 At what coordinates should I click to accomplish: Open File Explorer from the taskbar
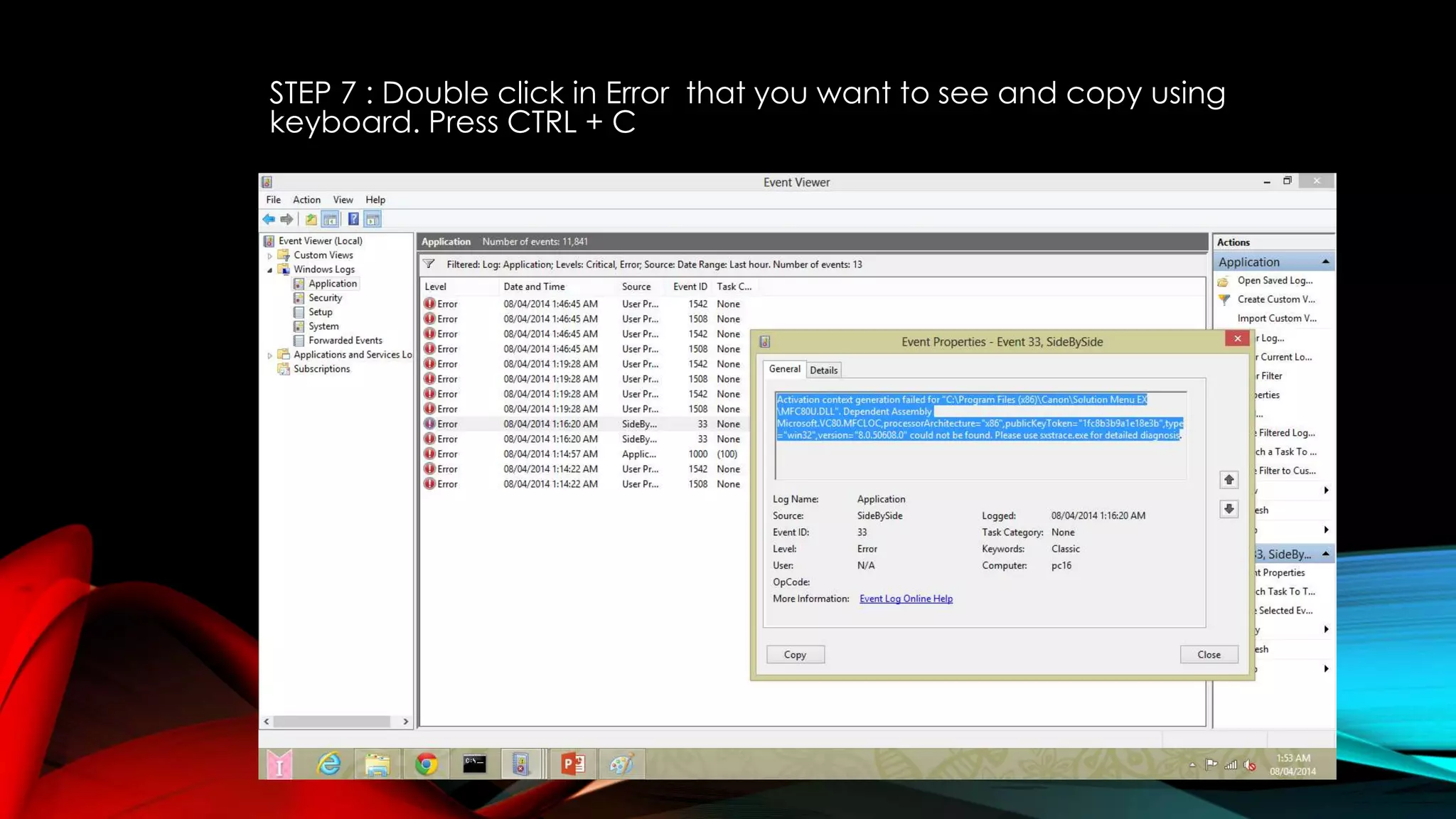click(377, 764)
